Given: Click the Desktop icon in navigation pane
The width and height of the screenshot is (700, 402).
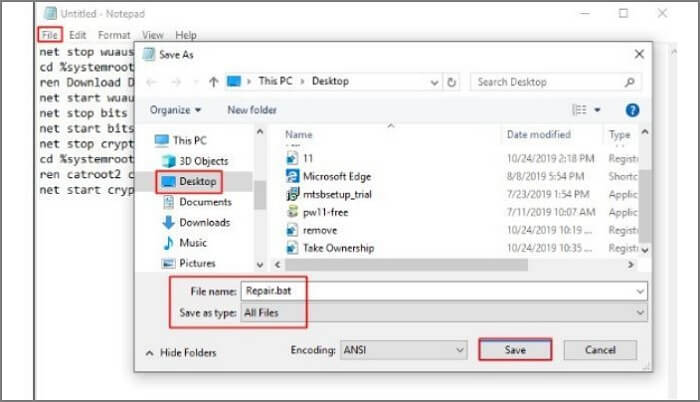Looking at the screenshot, I should 168,181.
